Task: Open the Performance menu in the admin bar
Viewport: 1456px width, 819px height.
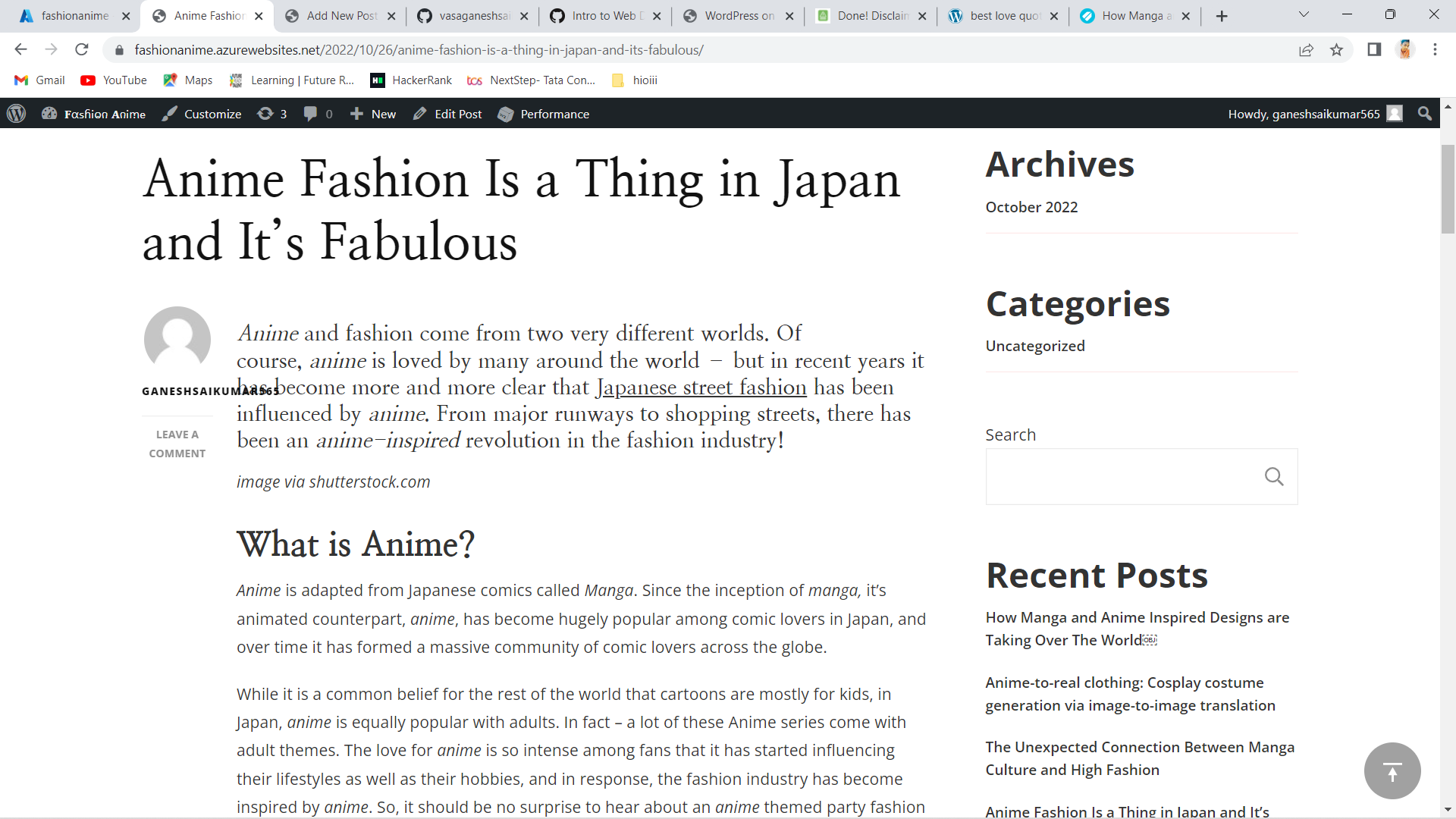Action: click(543, 114)
